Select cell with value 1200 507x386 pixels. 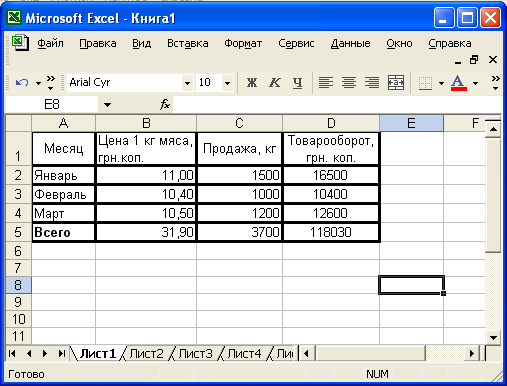pyautogui.click(x=239, y=213)
